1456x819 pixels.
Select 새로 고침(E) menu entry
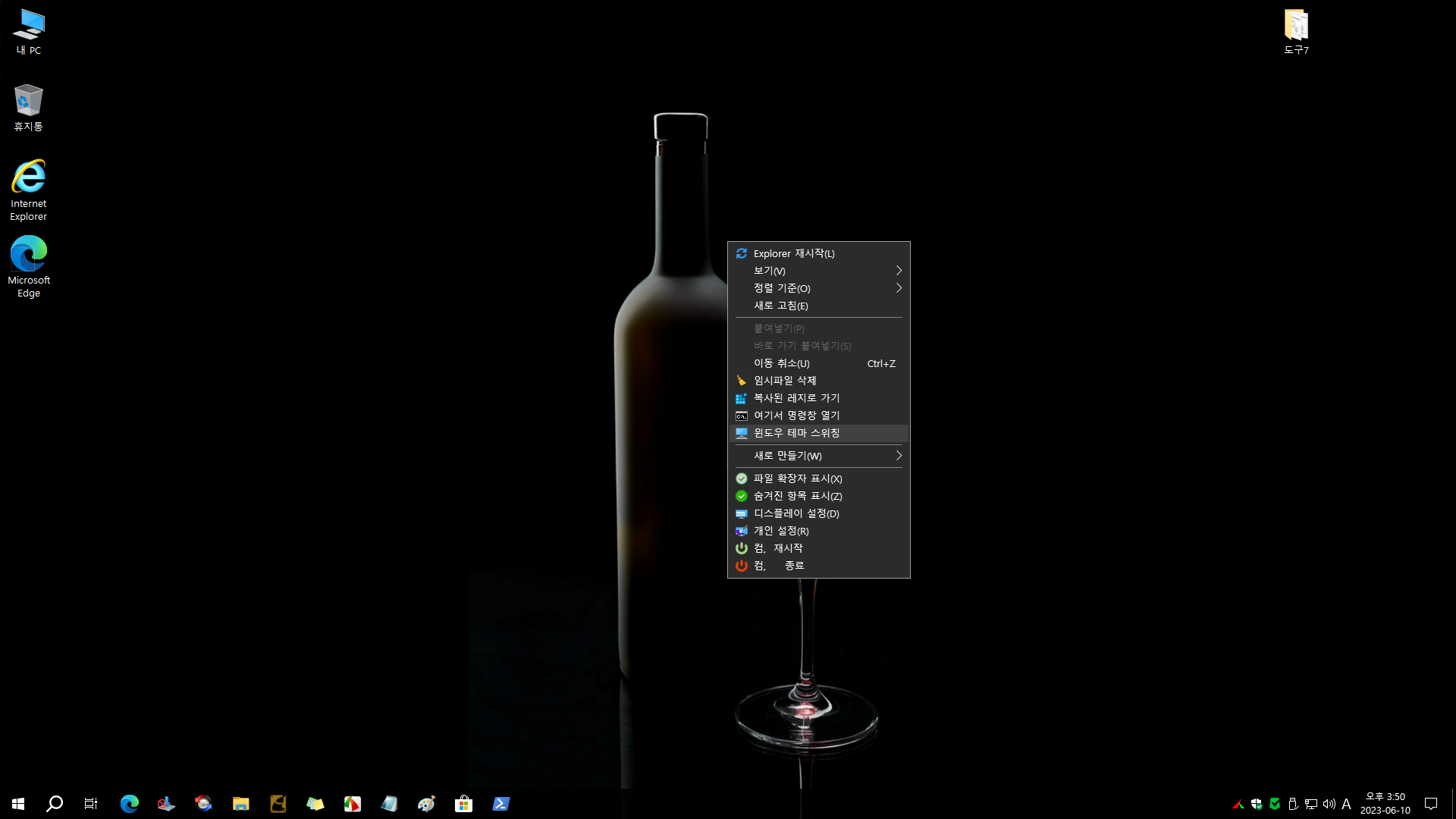point(818,306)
